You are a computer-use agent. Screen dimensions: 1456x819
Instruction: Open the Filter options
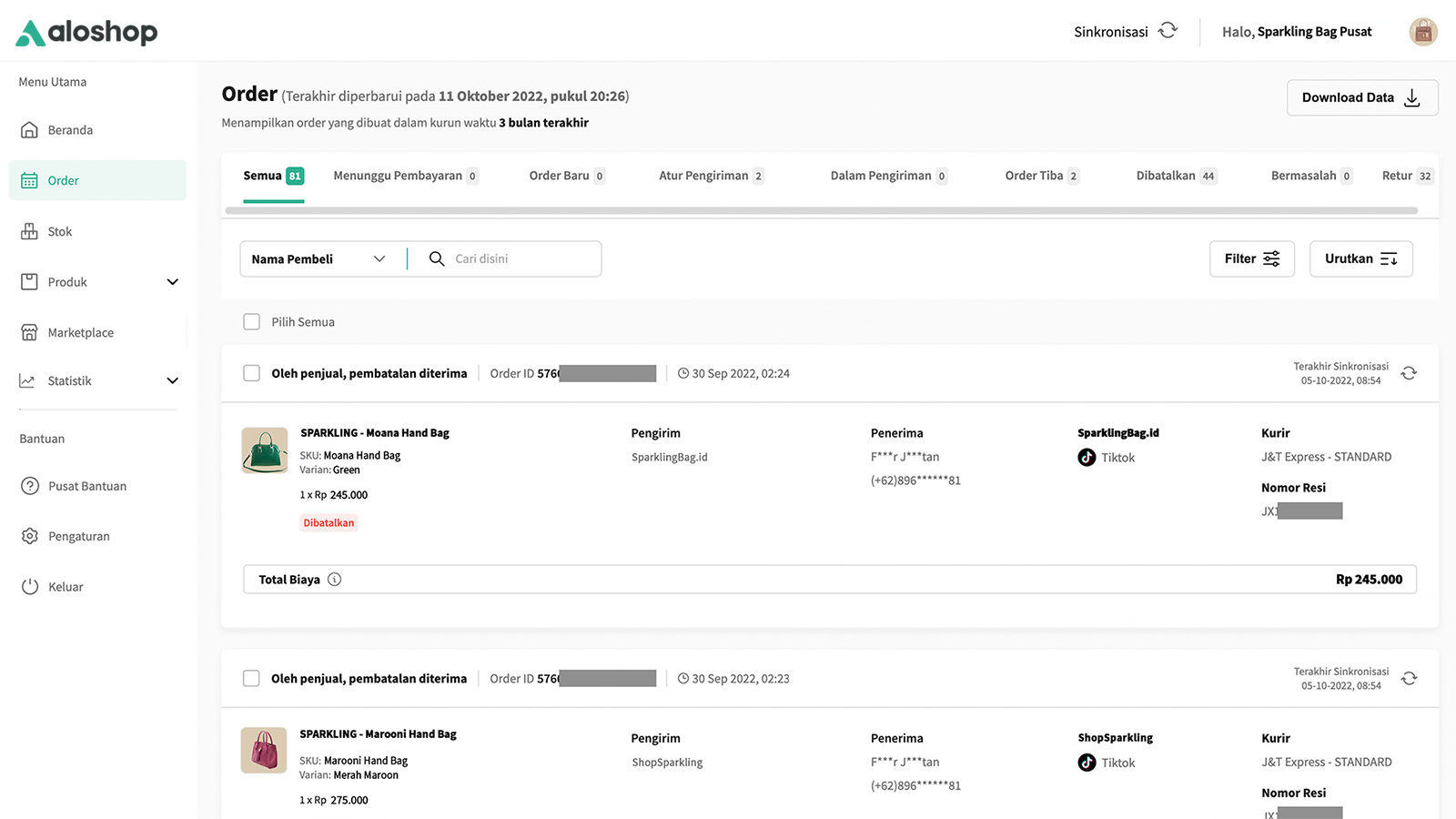tap(1252, 258)
